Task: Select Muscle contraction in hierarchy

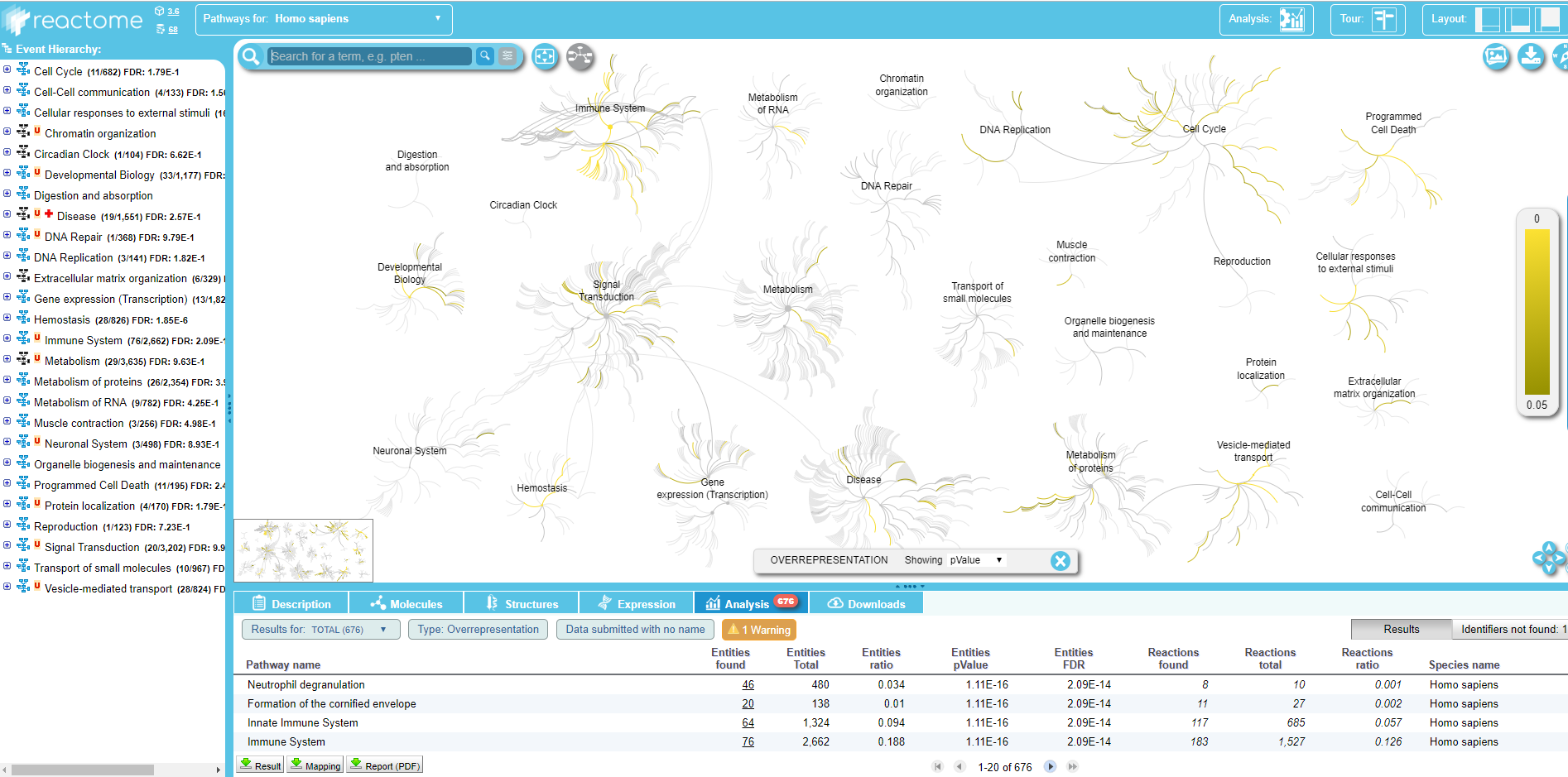Action: coord(79,423)
